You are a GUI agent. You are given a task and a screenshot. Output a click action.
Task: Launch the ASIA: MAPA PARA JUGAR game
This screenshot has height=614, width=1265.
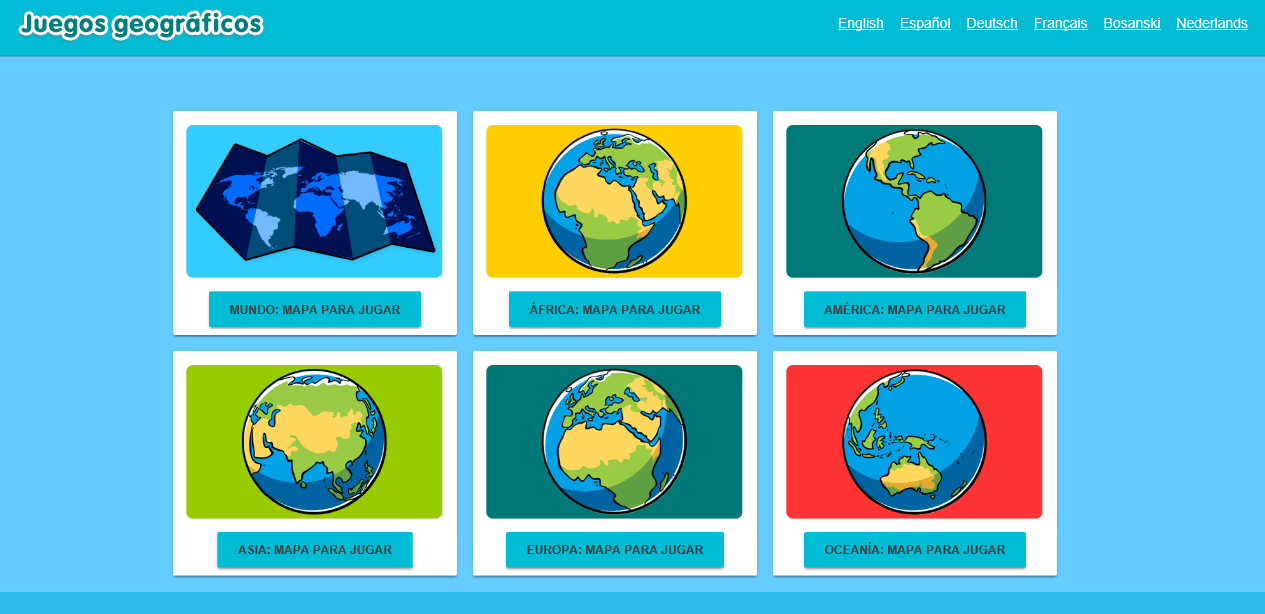click(314, 549)
